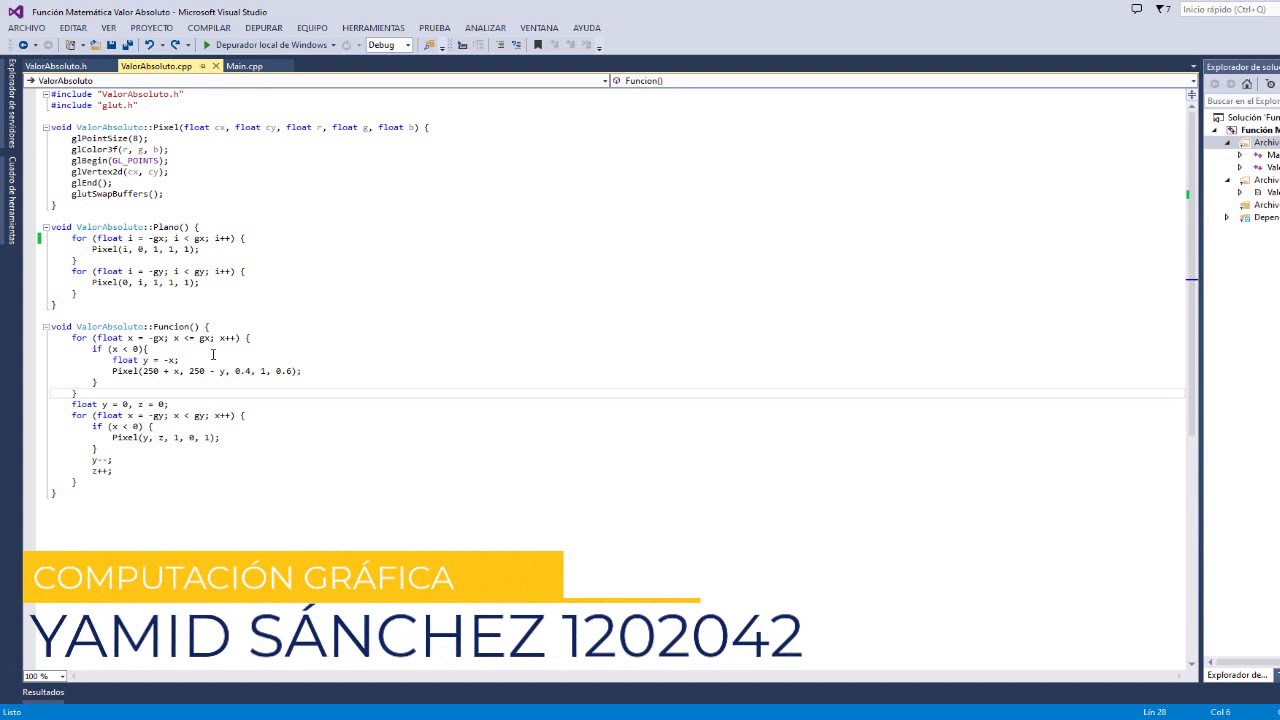
Task: Close the ValorAbsoluto.cpp tab with its X
Action: (x=215, y=66)
